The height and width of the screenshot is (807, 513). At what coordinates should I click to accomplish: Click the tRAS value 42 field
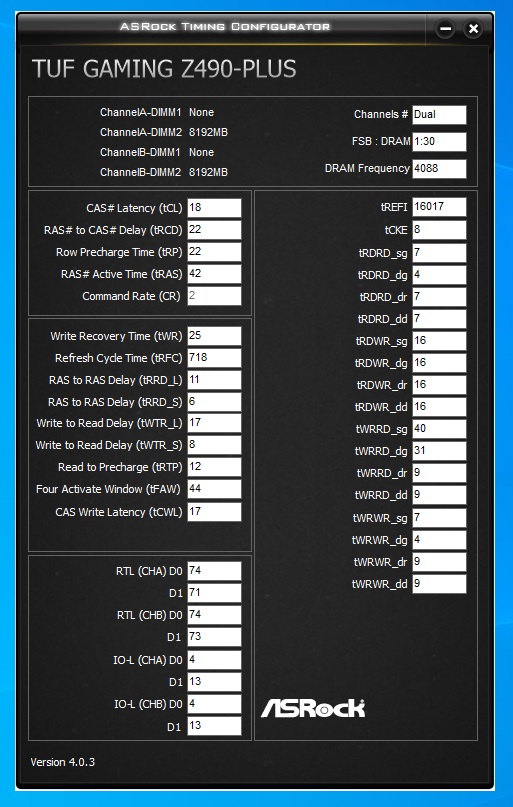pyautogui.click(x=214, y=274)
